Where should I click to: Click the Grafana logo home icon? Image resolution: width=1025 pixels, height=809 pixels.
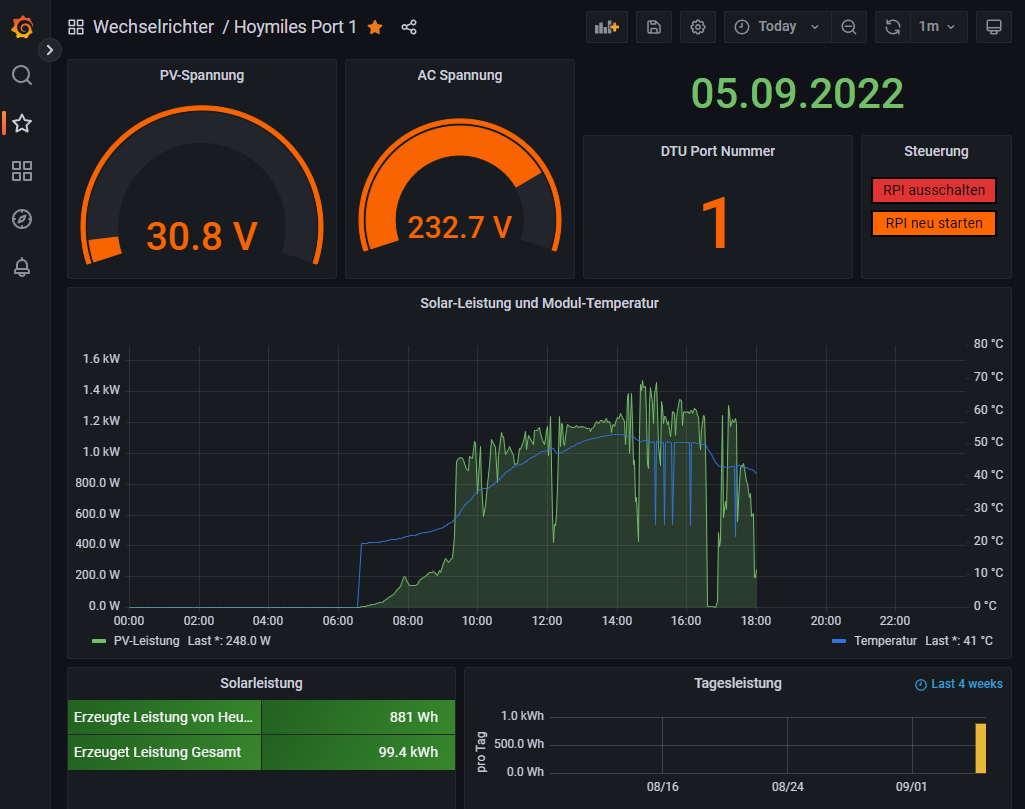22,27
